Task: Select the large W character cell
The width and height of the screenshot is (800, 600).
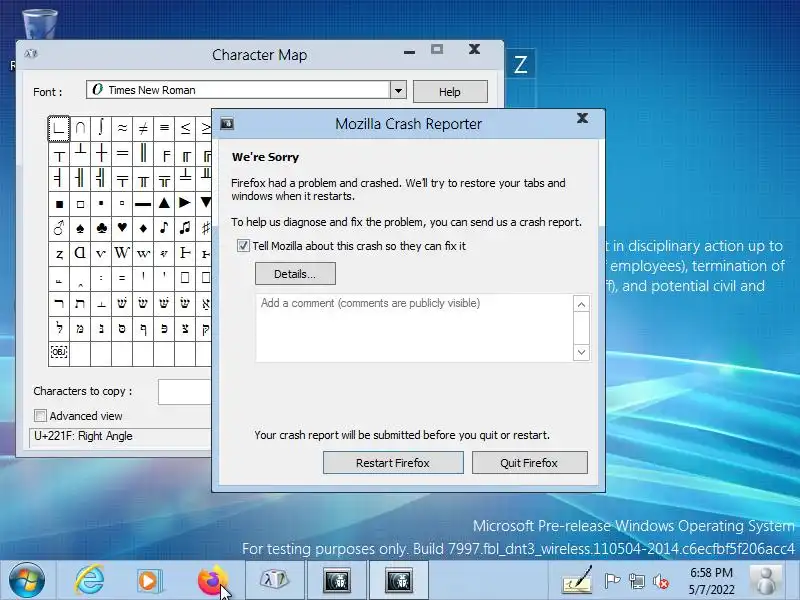Action: 122,253
